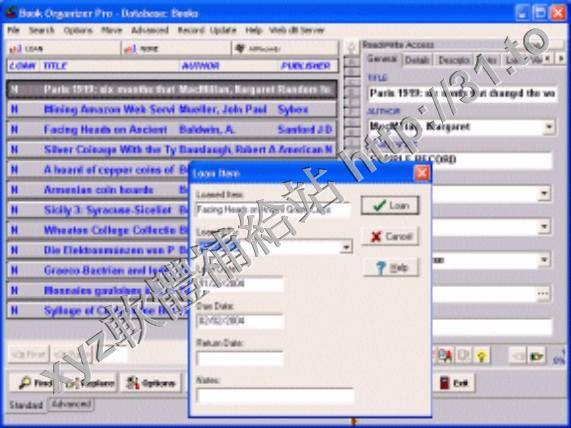571x428 pixels.
Task: Select A hoard of copper coins row
Action: pos(98,170)
